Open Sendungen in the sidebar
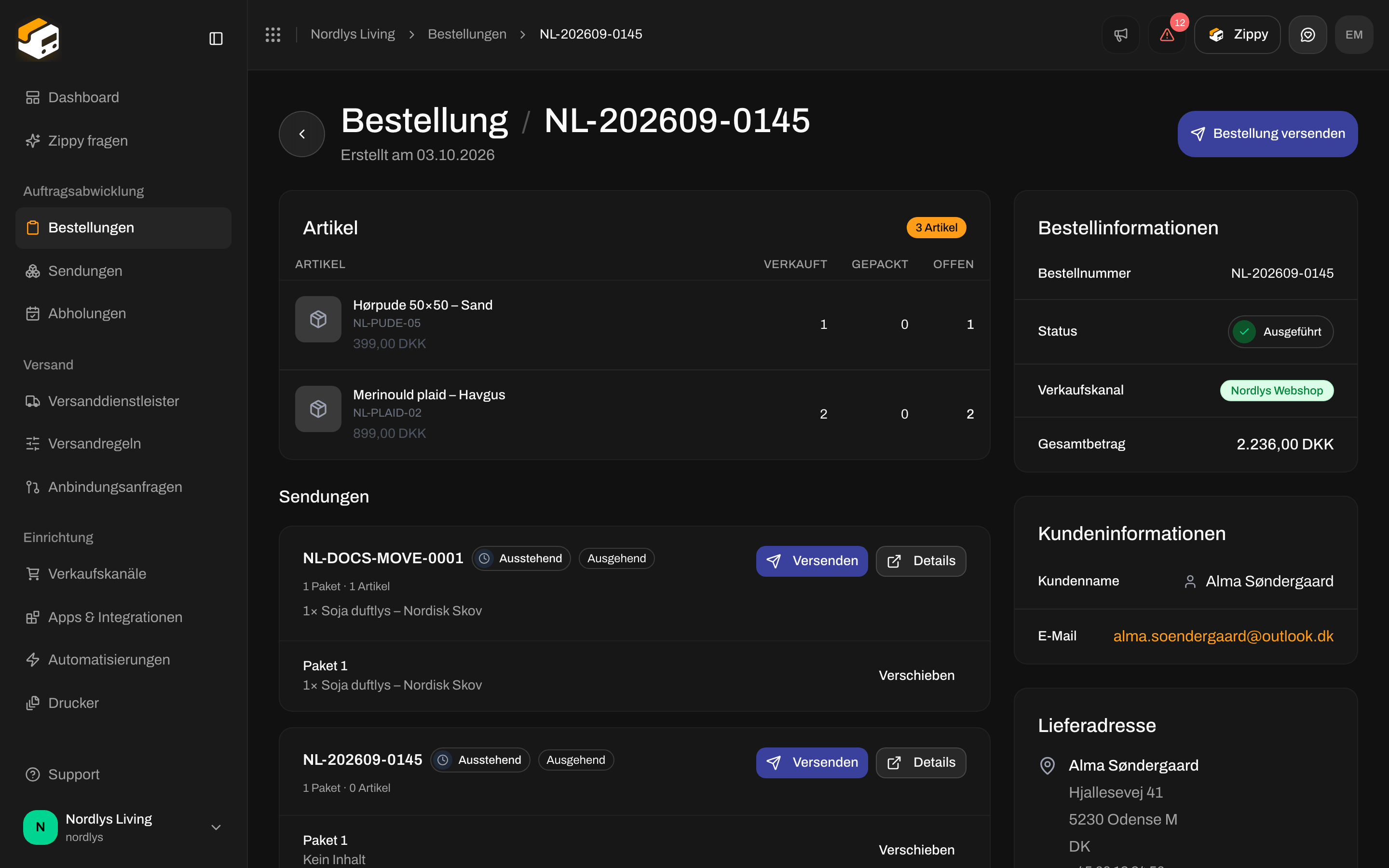1389x868 pixels. (123, 271)
